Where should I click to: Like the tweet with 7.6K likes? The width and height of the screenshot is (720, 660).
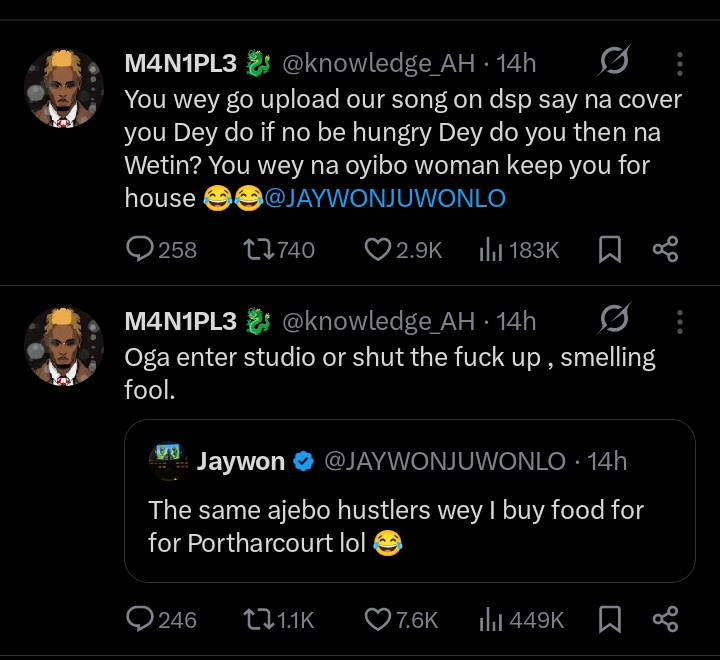(x=377, y=620)
